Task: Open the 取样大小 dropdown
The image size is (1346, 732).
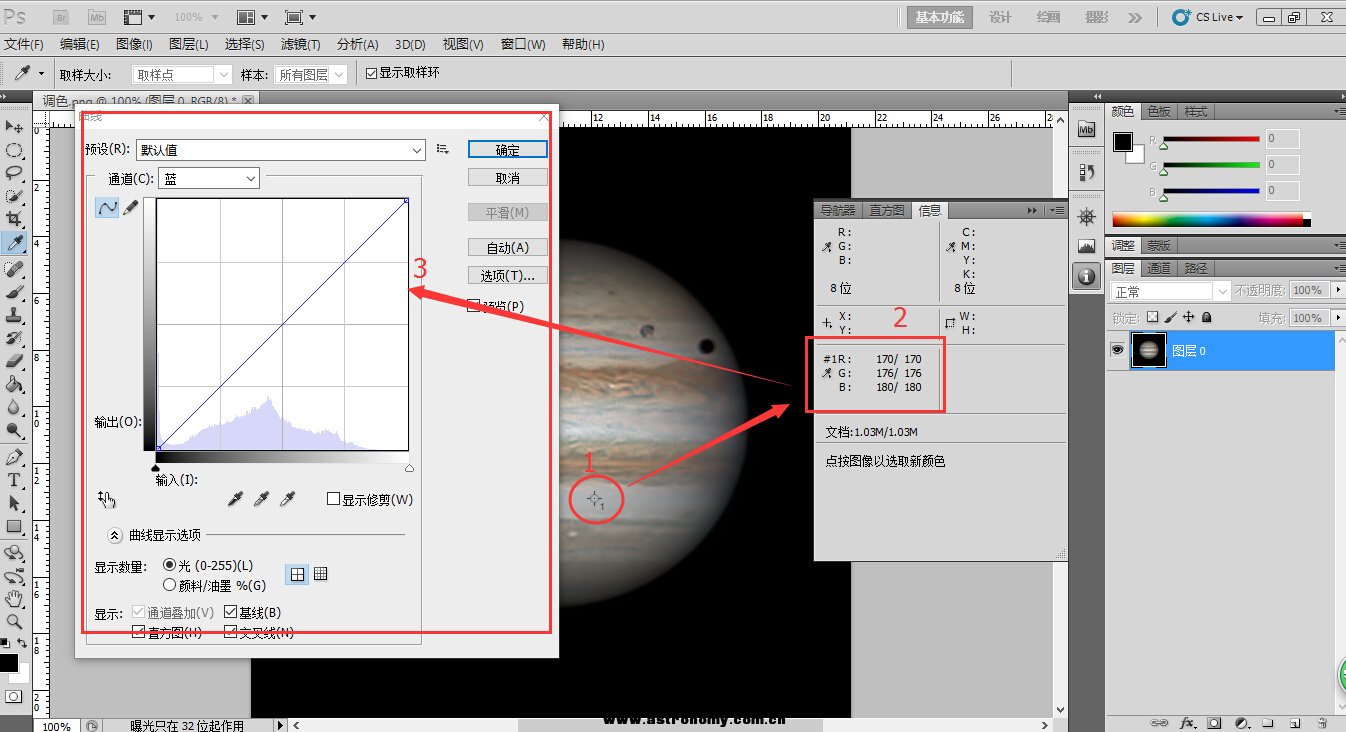Action: (x=183, y=74)
